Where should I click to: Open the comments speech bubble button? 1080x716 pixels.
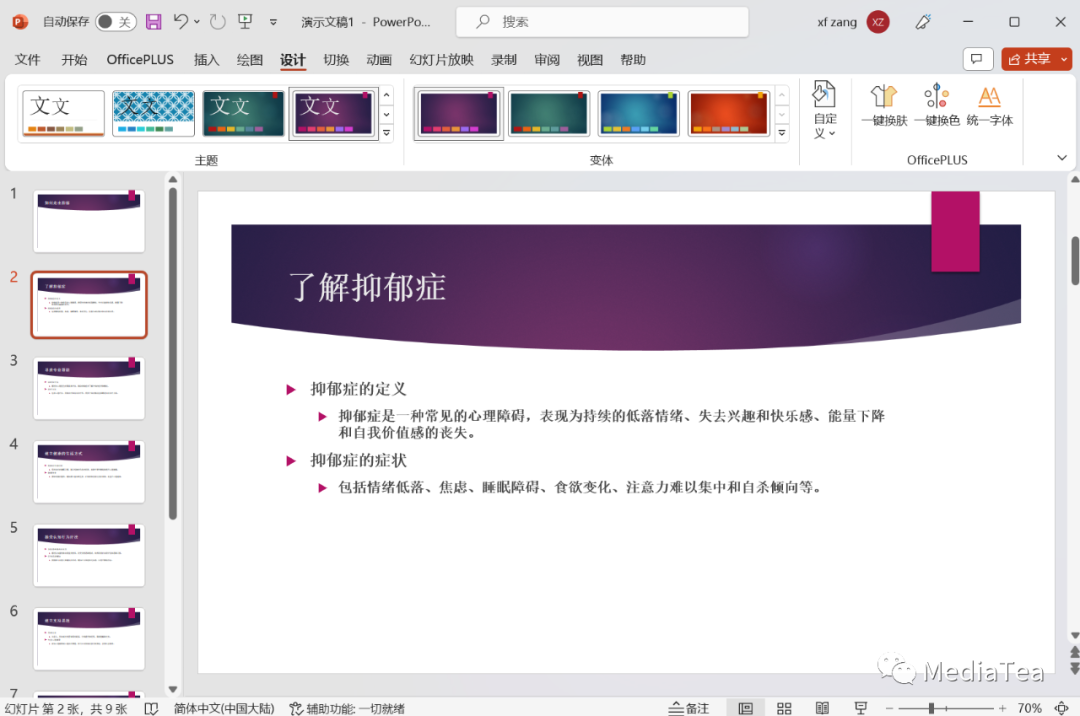[977, 59]
